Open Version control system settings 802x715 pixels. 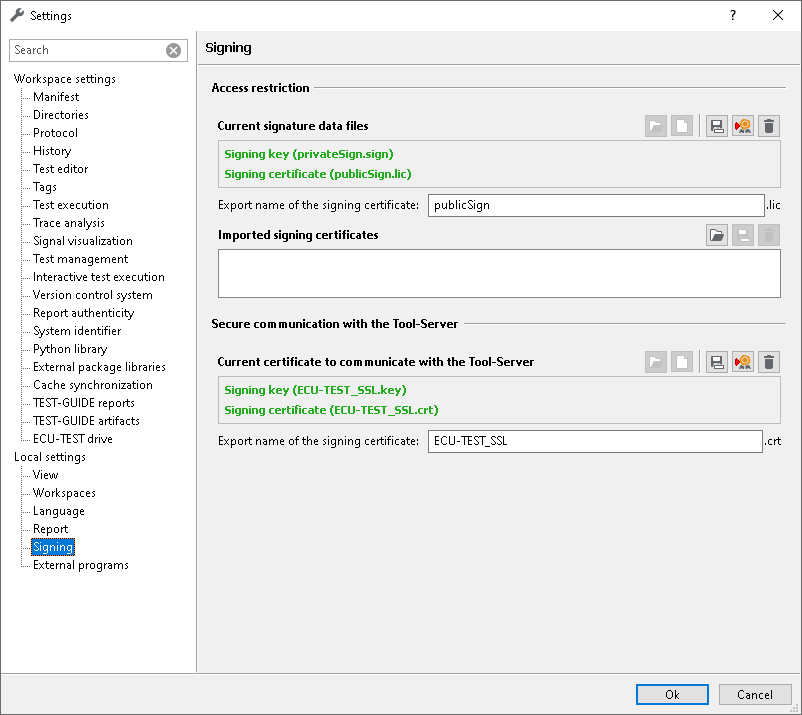click(93, 295)
